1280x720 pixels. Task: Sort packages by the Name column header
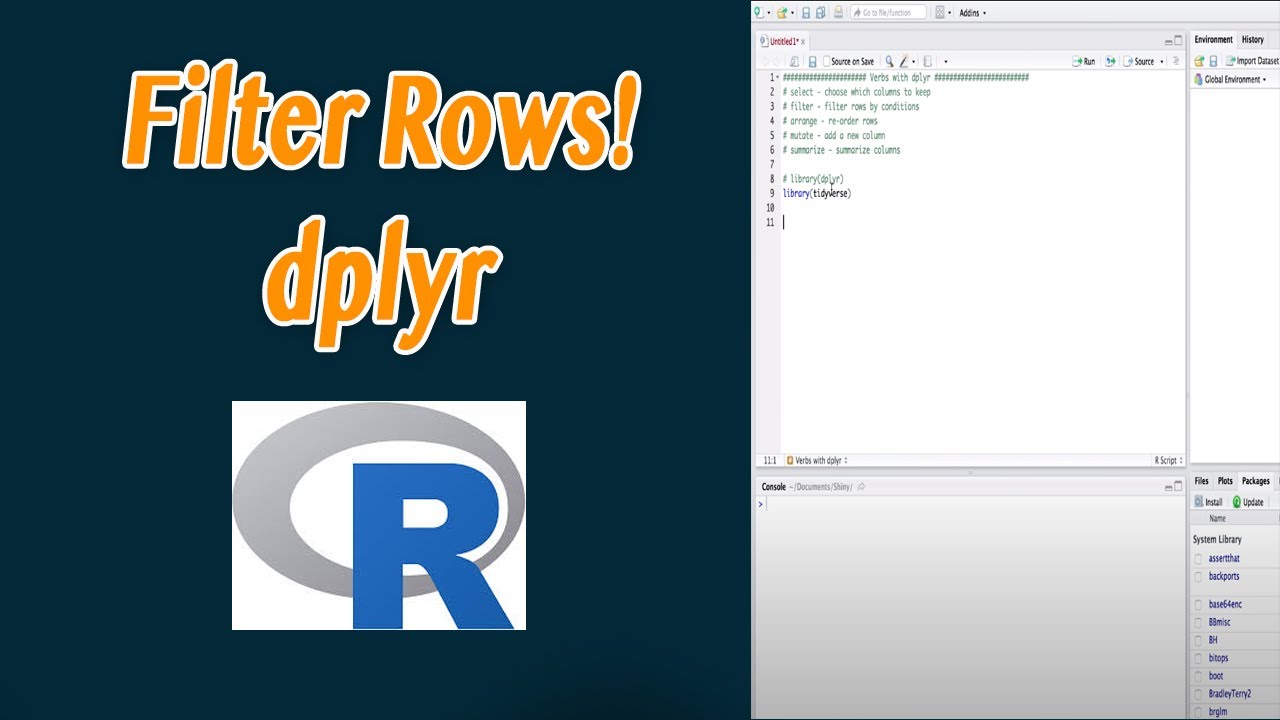[x=1217, y=519]
